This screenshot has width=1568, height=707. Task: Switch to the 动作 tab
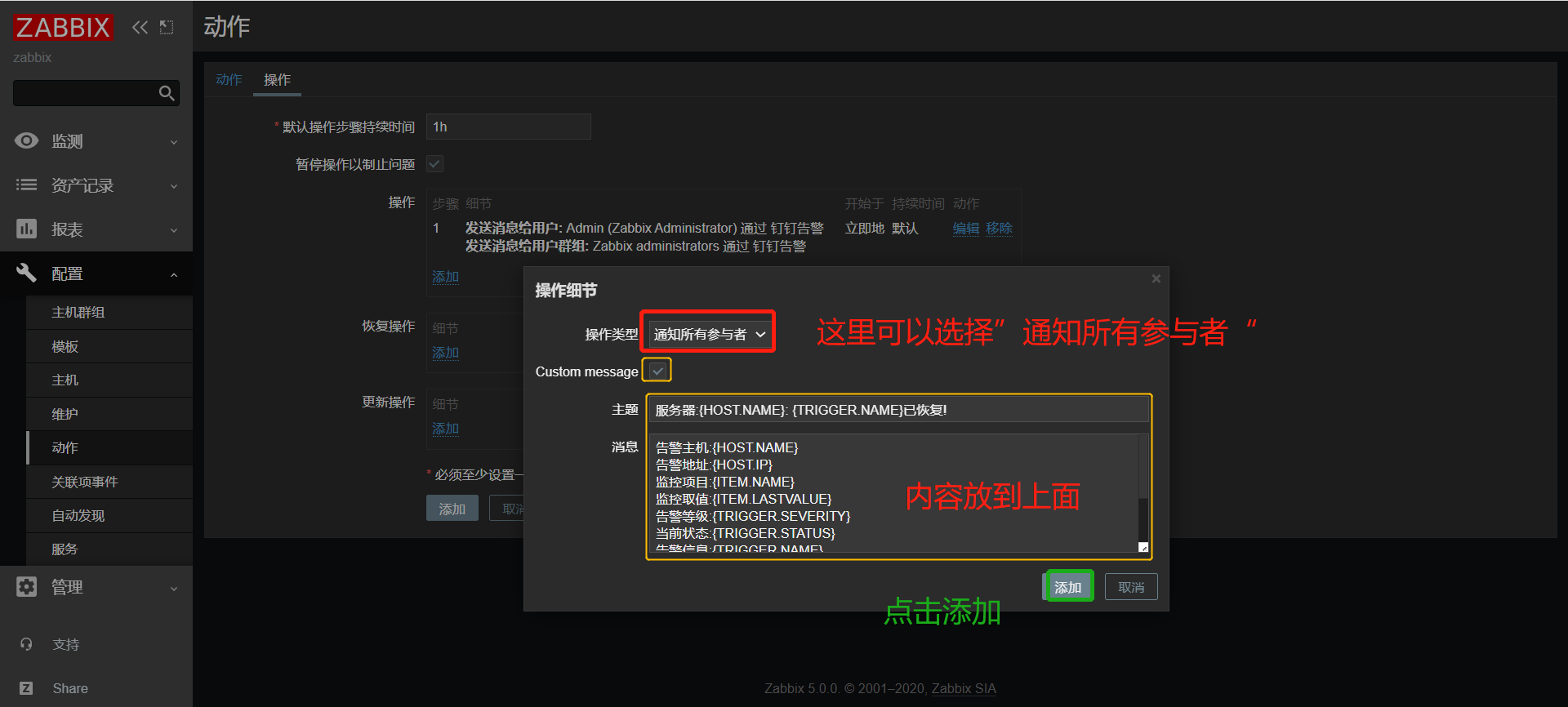coord(229,80)
